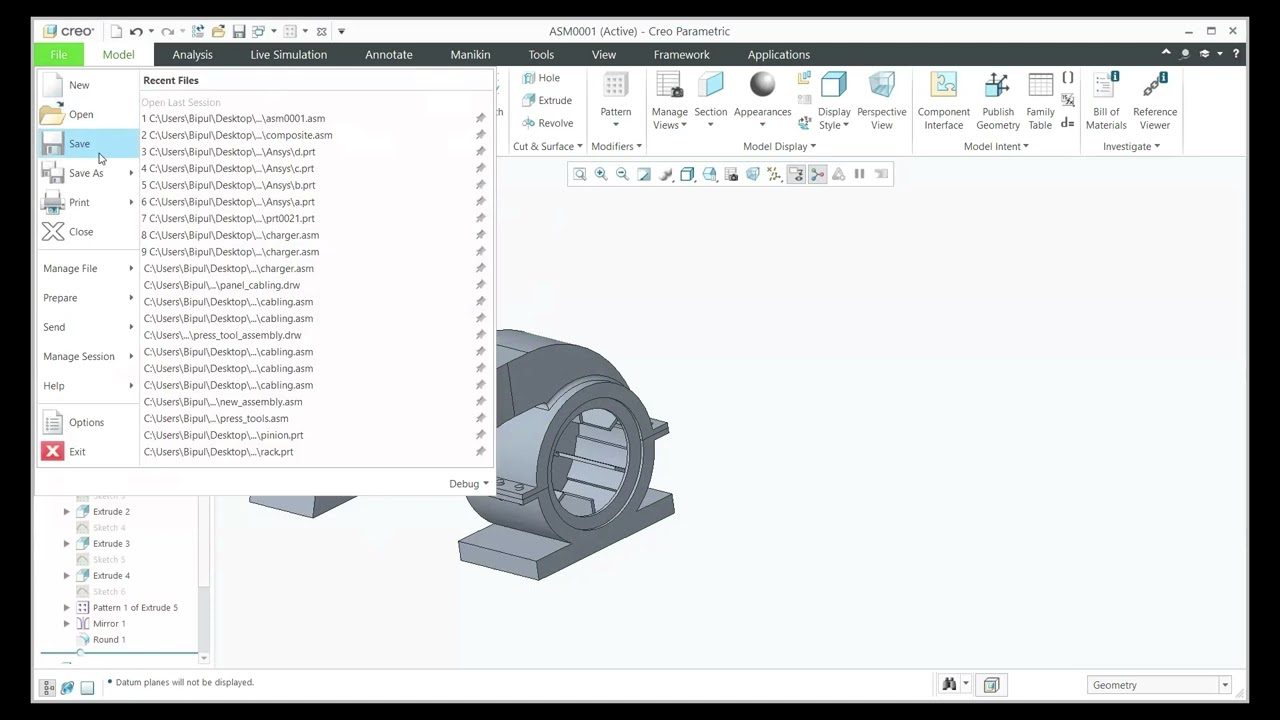
Task: Toggle spin center display in graphics toolbar
Action: [817, 174]
